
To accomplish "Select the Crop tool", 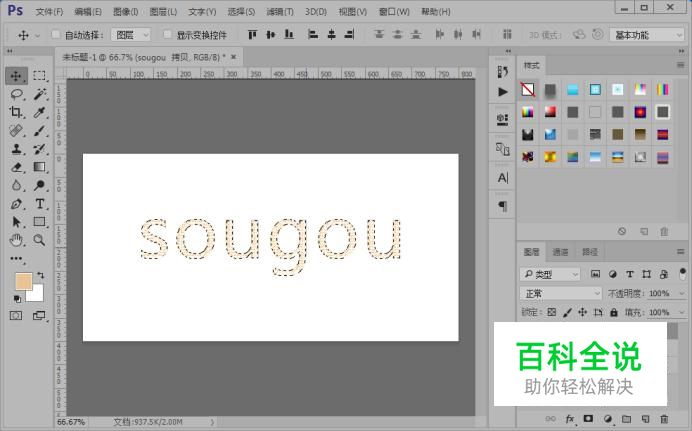I will (x=16, y=112).
